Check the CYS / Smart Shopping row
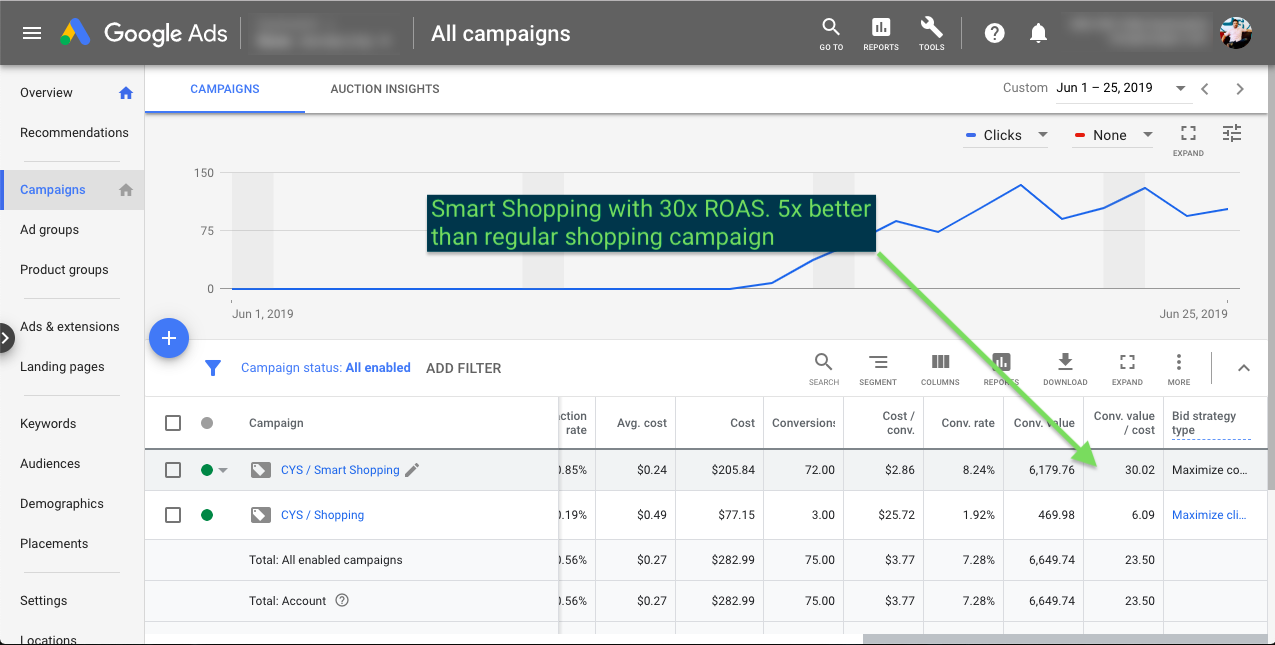 coord(173,470)
